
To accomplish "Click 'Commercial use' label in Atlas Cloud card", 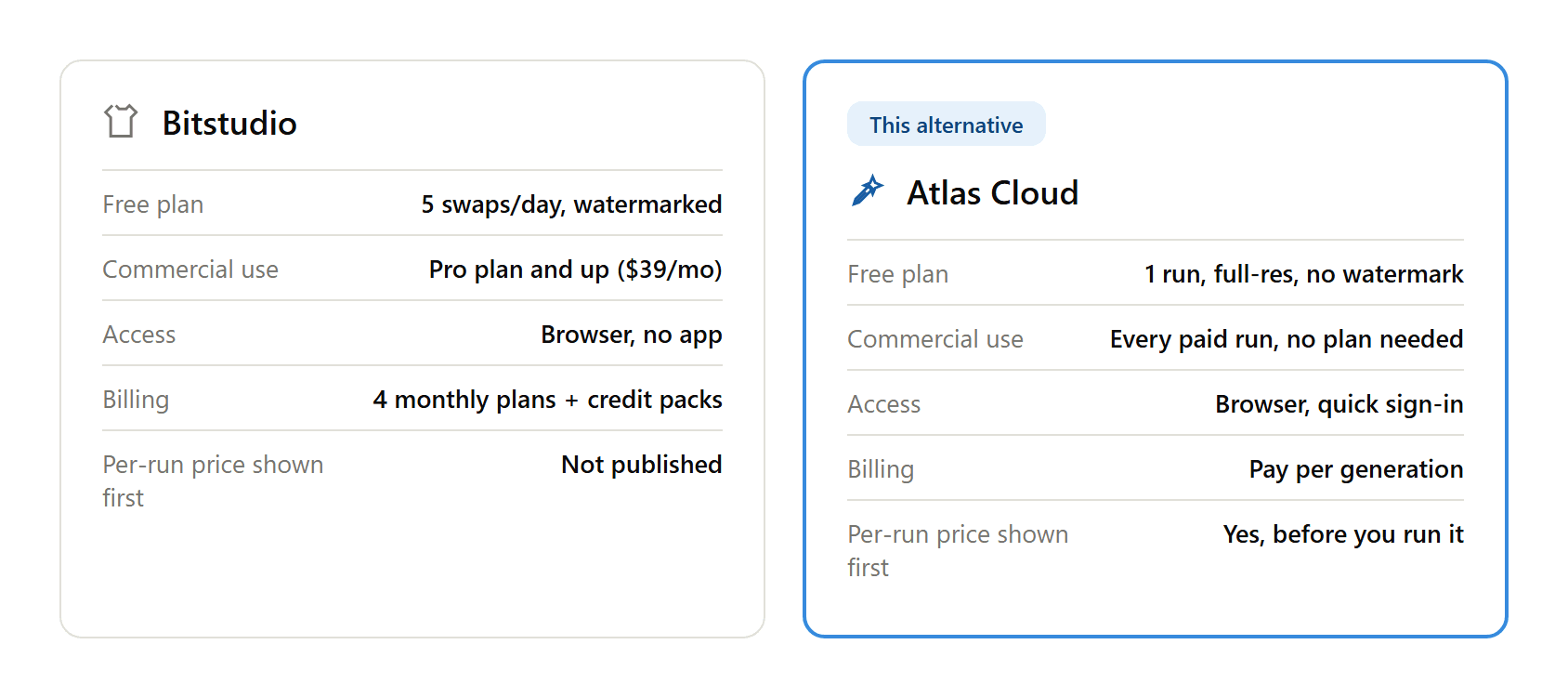I will click(935, 339).
